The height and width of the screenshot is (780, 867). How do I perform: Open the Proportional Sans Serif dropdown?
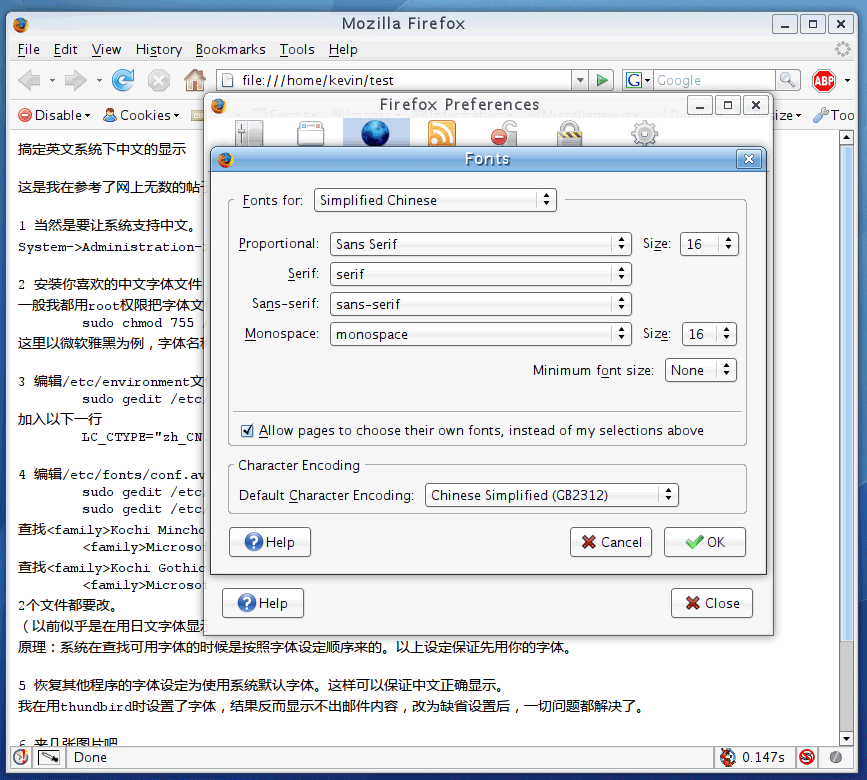[x=480, y=244]
